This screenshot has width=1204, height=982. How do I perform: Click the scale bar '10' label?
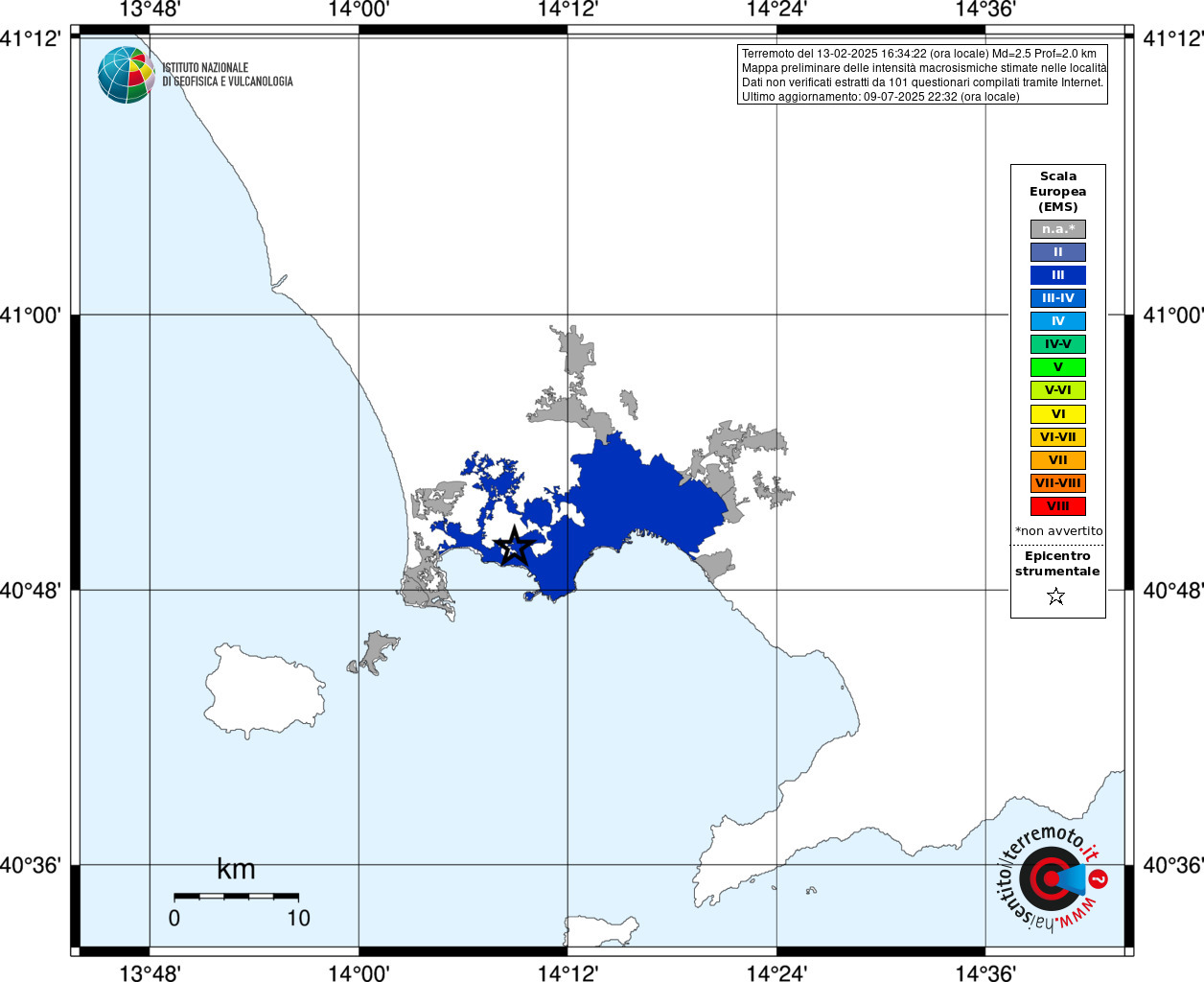tap(298, 918)
